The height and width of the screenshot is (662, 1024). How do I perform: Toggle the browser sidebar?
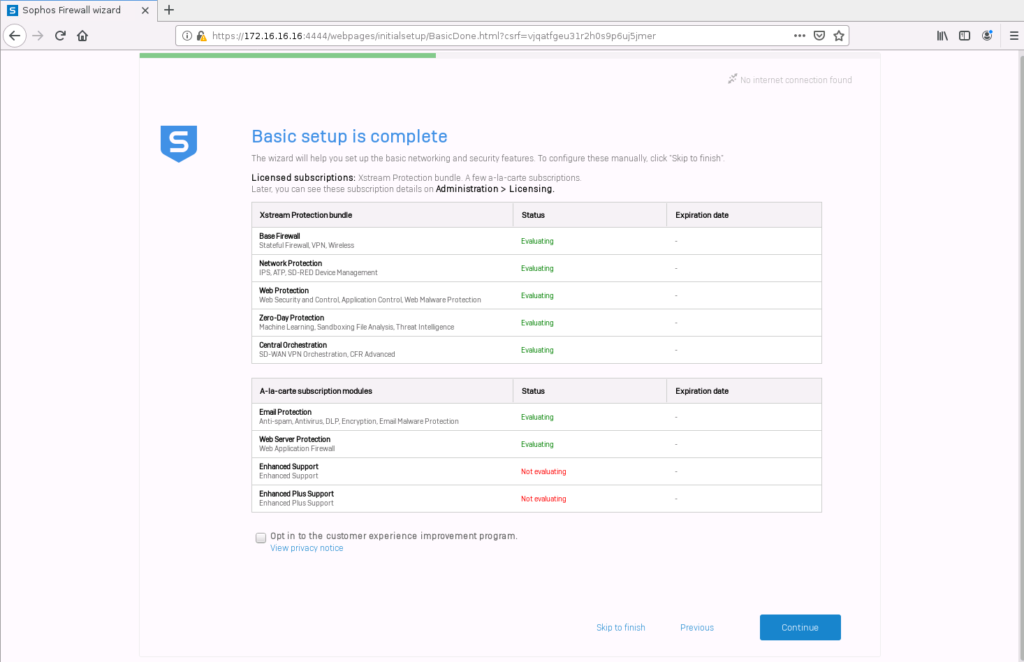(964, 36)
